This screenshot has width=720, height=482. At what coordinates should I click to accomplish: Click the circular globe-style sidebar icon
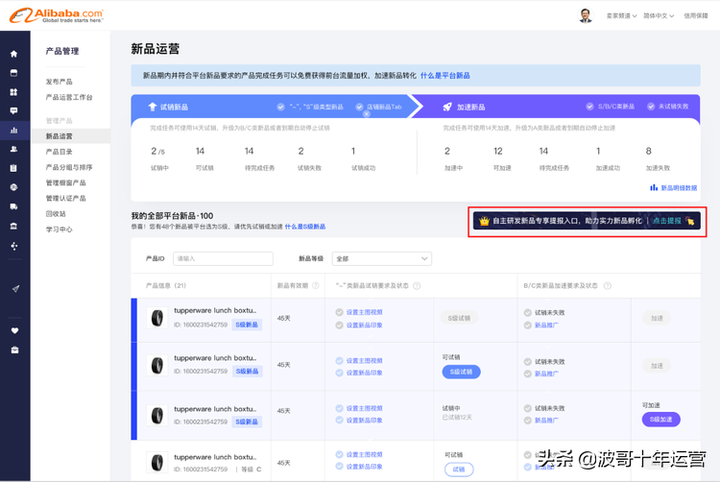(14, 187)
